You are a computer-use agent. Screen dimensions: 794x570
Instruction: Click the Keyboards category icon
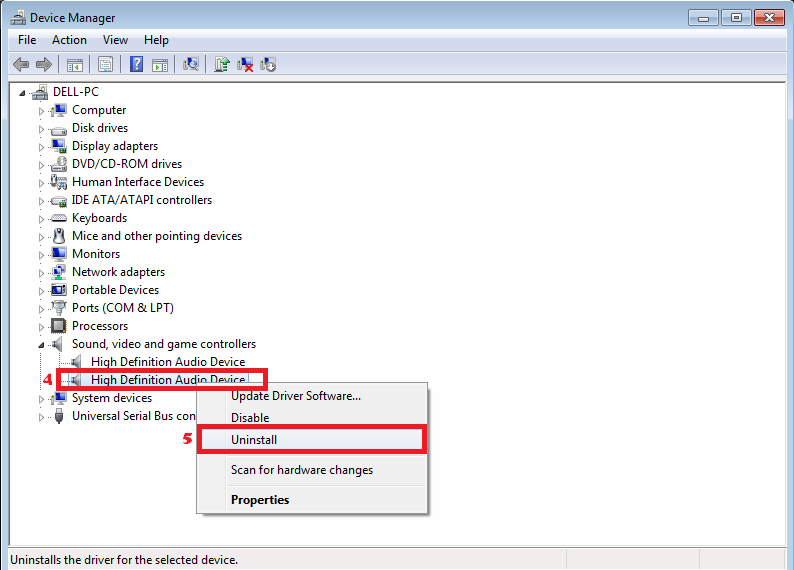click(x=59, y=218)
